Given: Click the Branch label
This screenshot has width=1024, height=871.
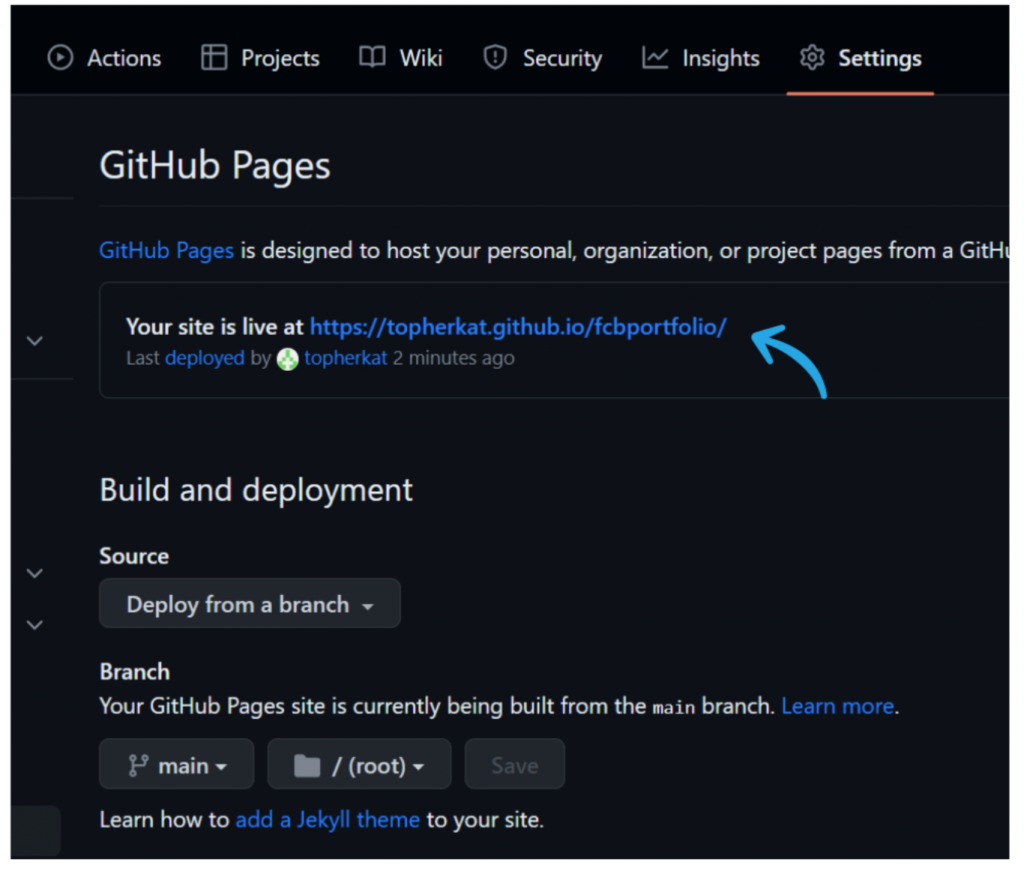Looking at the screenshot, I should coord(135,672).
